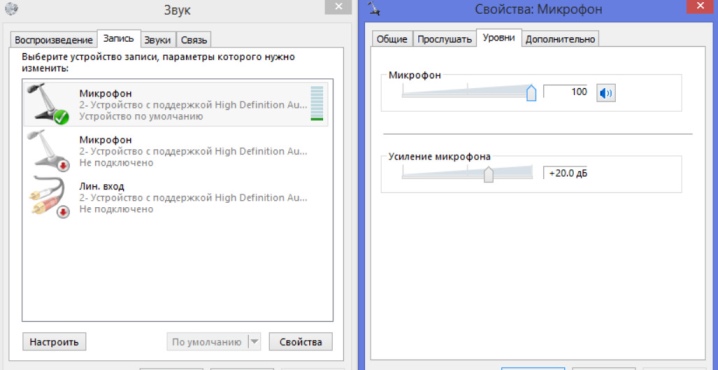Click the Звук window speaker icon
This screenshot has width=718, height=370.
pos(10,9)
